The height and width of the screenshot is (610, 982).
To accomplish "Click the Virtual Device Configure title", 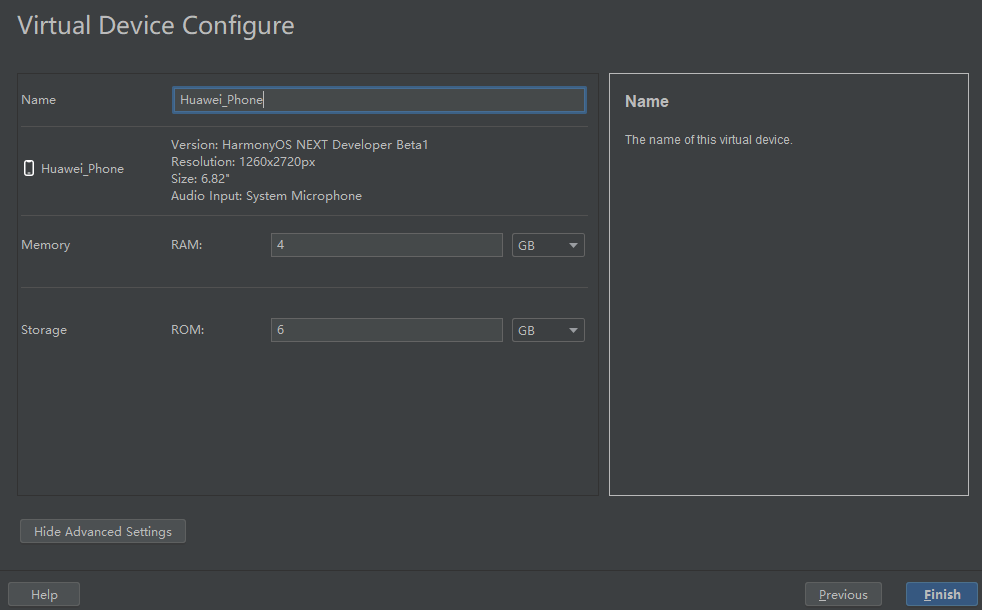I will 156,26.
